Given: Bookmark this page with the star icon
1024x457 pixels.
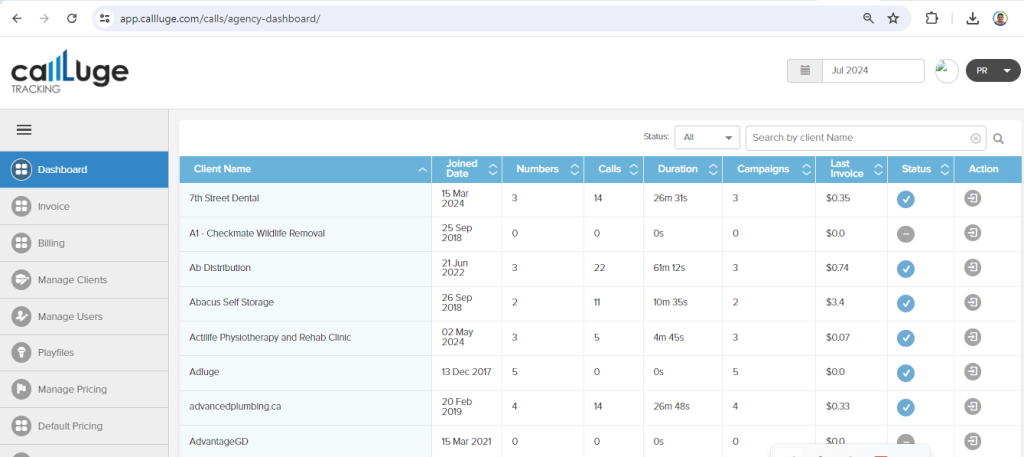Looking at the screenshot, I should pos(893,18).
